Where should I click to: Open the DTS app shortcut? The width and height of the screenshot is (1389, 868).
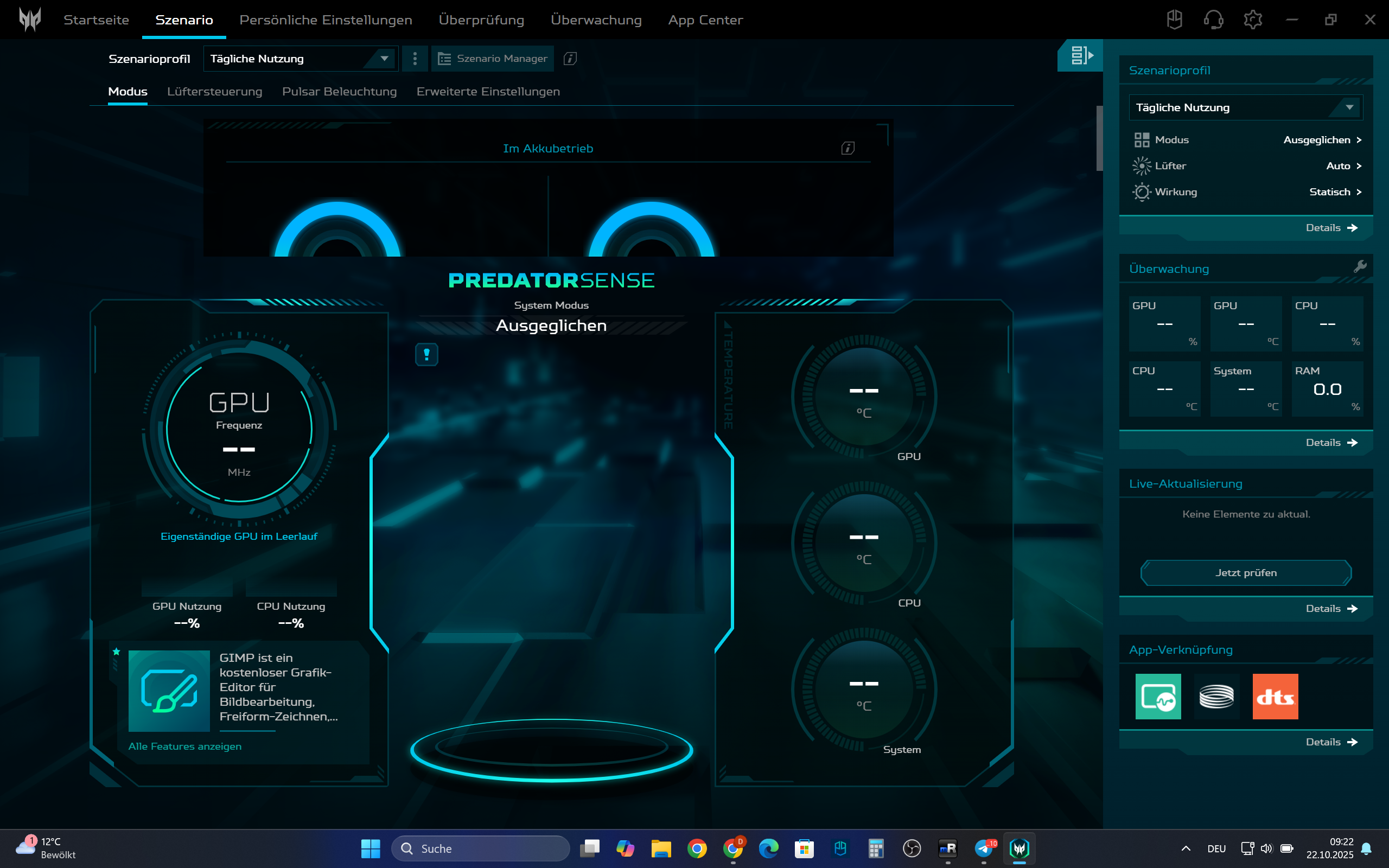coord(1275,697)
